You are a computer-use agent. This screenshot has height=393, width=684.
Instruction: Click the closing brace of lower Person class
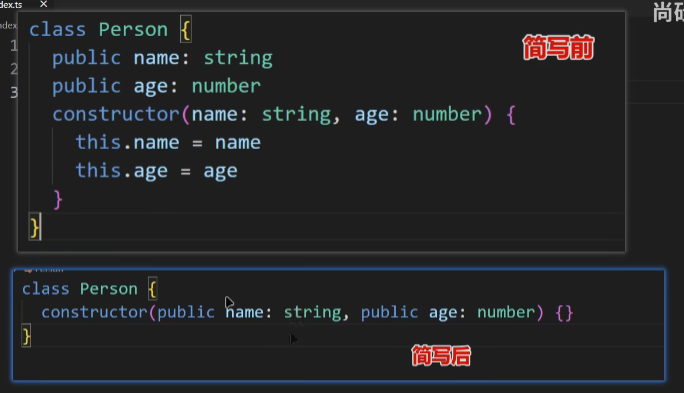pos(26,336)
